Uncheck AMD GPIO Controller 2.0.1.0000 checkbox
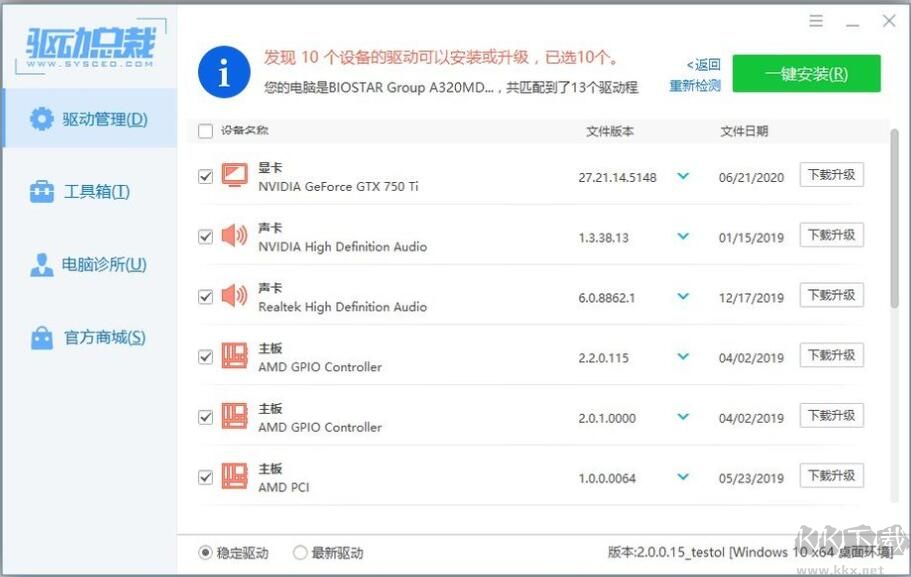The width and height of the screenshot is (911, 577). pyautogui.click(x=205, y=417)
